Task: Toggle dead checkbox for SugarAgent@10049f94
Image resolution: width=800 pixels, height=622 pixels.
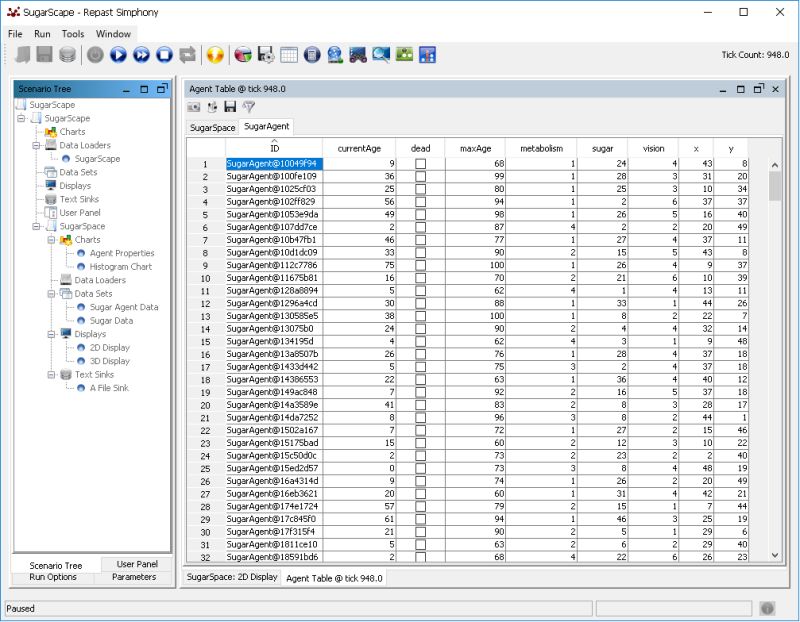Action: 420,164
